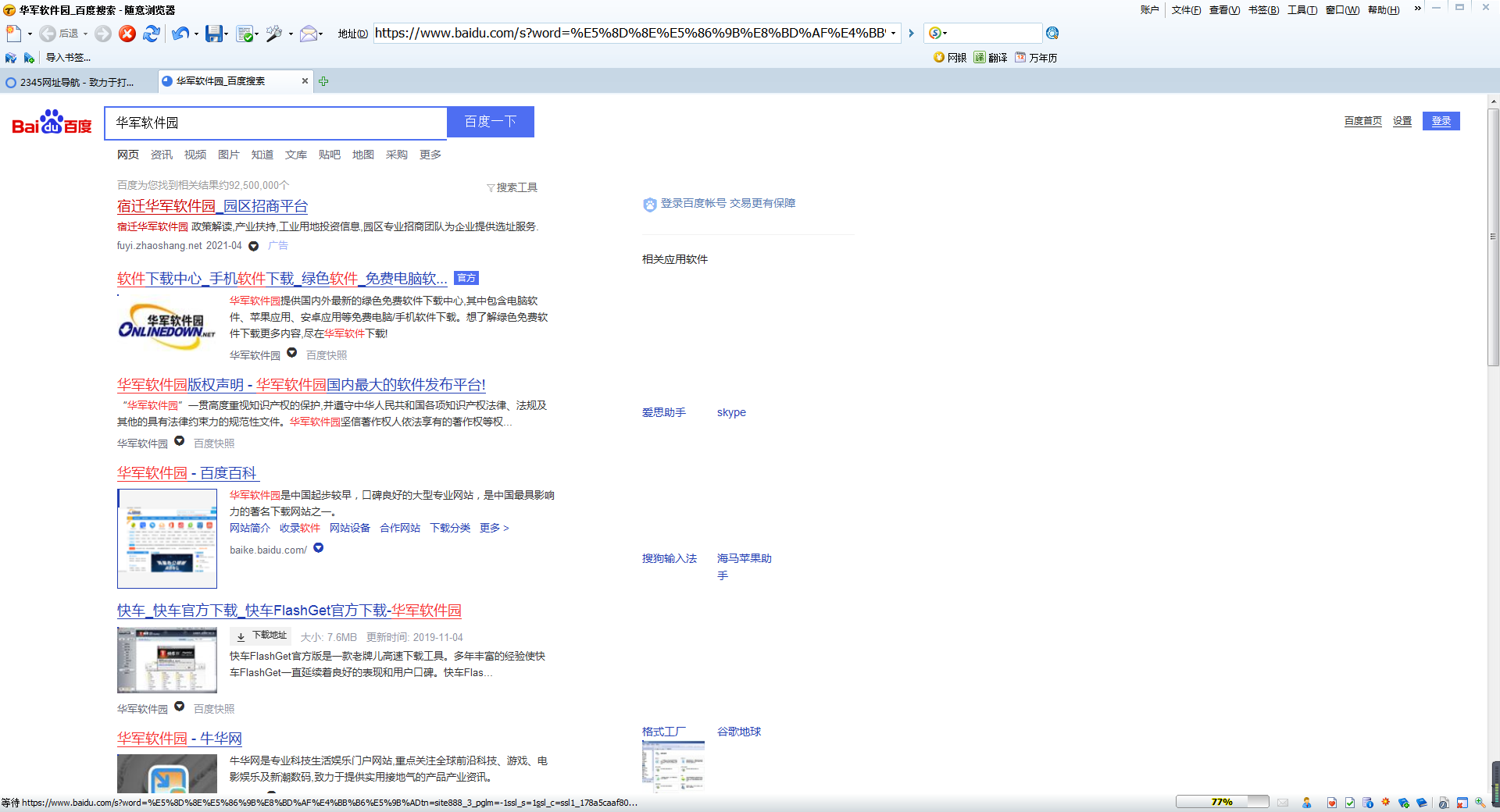The height and width of the screenshot is (812, 1500).
Task: Open the 华军软件园 - 百度百科 result
Action: tap(187, 473)
